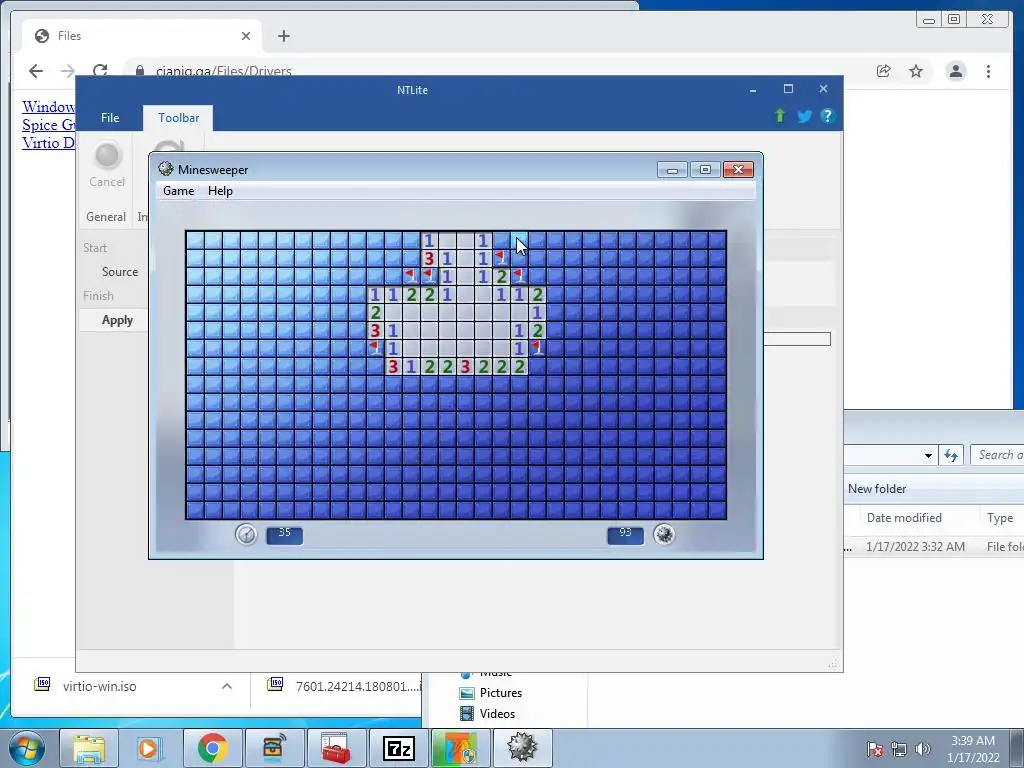
Task: Open the Windows Start button
Action: click(x=27, y=748)
